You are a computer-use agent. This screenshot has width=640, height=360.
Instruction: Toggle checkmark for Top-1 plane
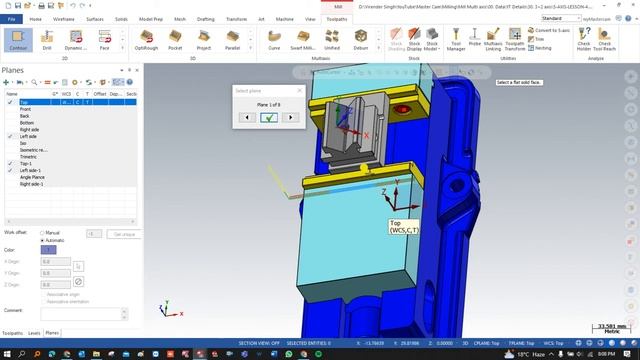tap(10, 164)
